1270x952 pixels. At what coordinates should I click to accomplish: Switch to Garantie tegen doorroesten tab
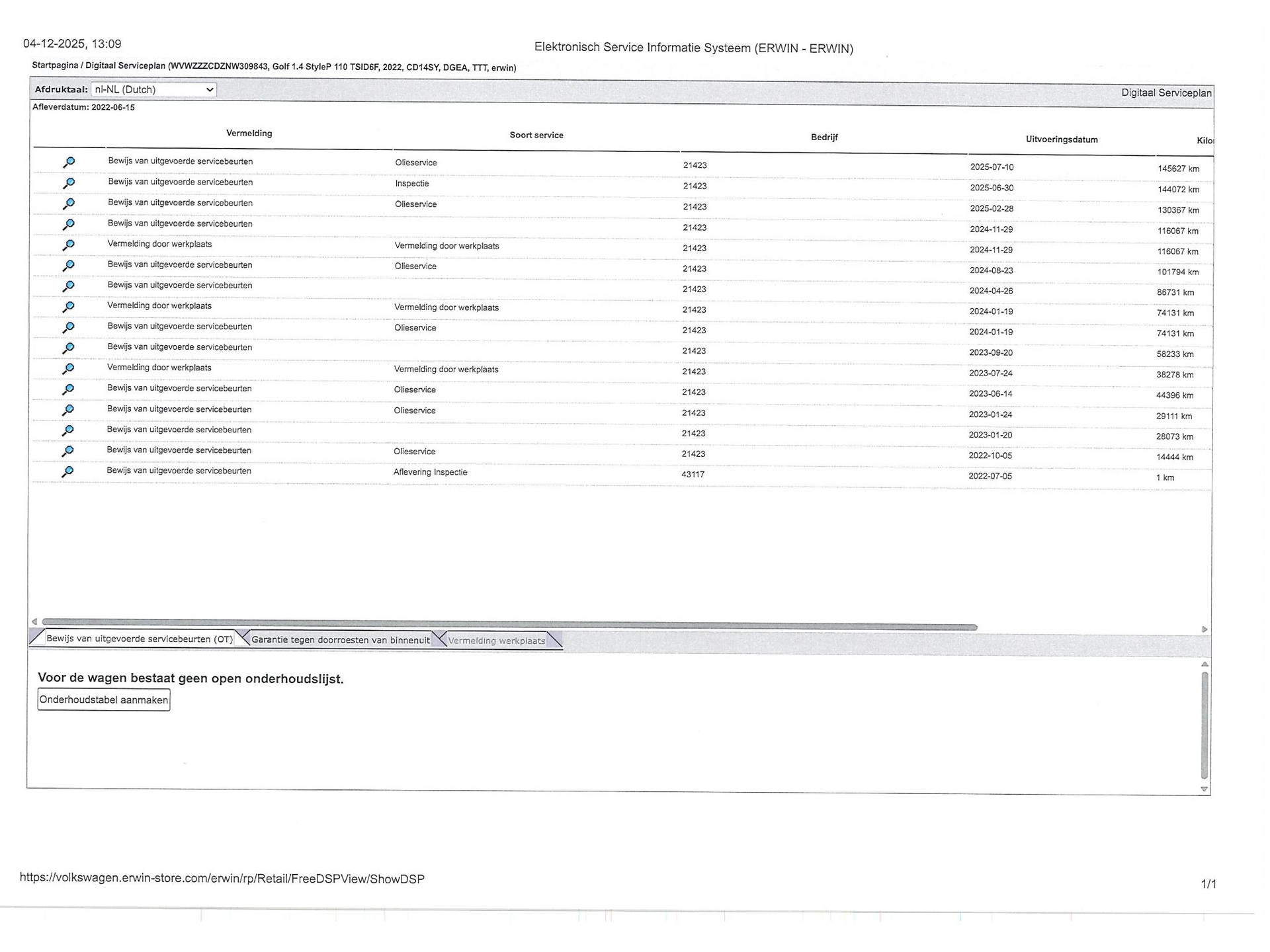pyautogui.click(x=340, y=639)
